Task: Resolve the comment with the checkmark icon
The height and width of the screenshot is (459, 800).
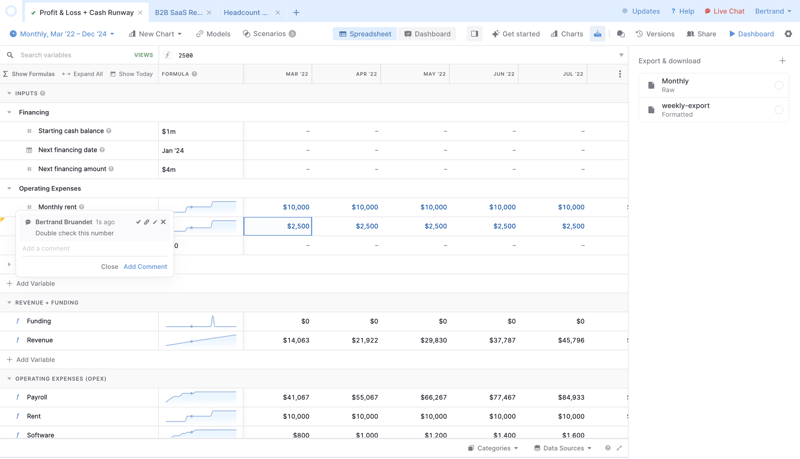Action: click(138, 222)
